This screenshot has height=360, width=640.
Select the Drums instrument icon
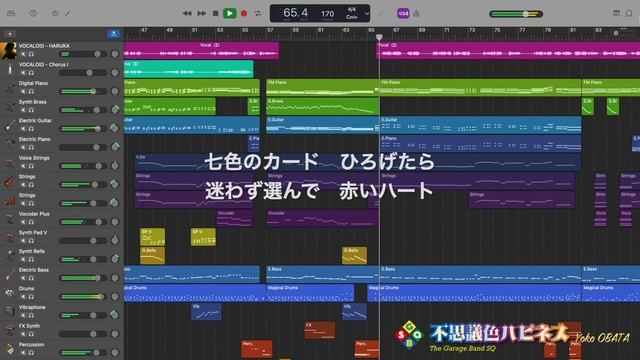9,293
